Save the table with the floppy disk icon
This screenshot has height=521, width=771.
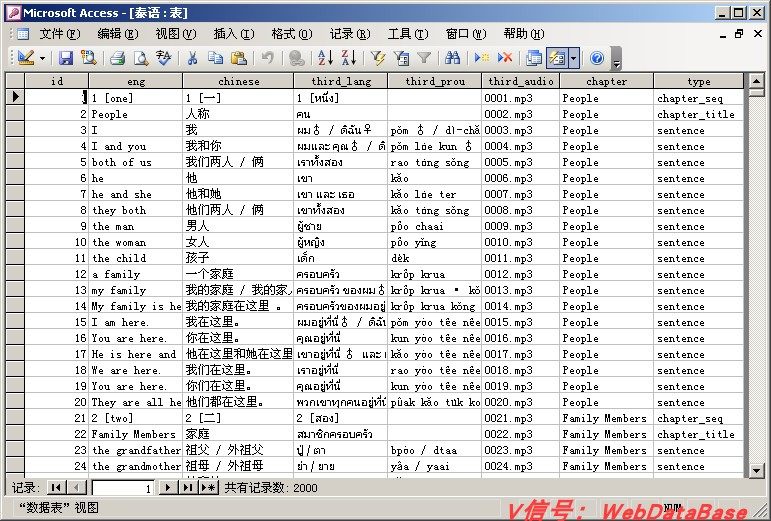pyautogui.click(x=65, y=58)
